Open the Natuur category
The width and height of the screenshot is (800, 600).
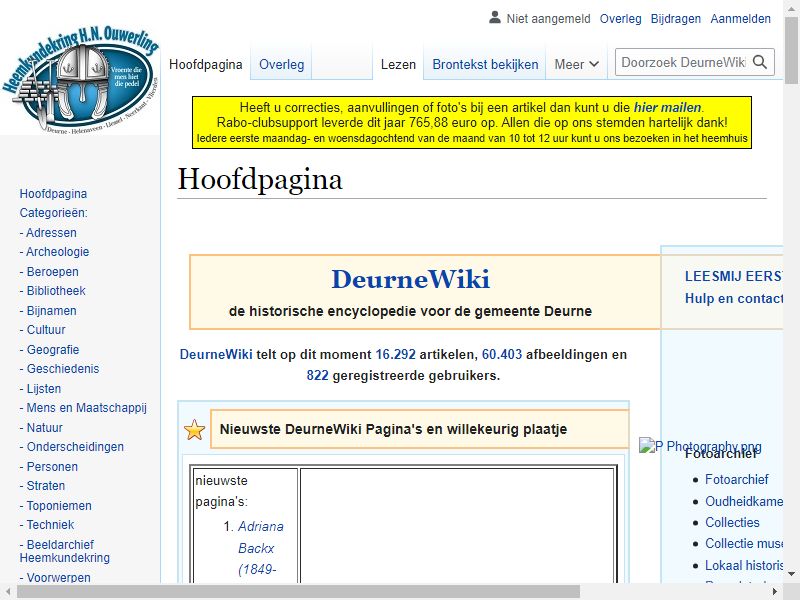(x=44, y=428)
